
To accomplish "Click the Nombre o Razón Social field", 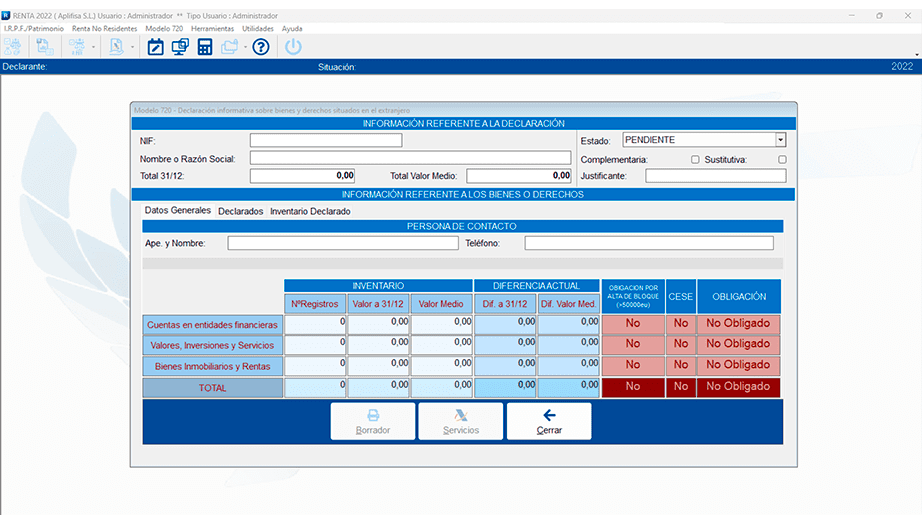I will (x=410, y=158).
